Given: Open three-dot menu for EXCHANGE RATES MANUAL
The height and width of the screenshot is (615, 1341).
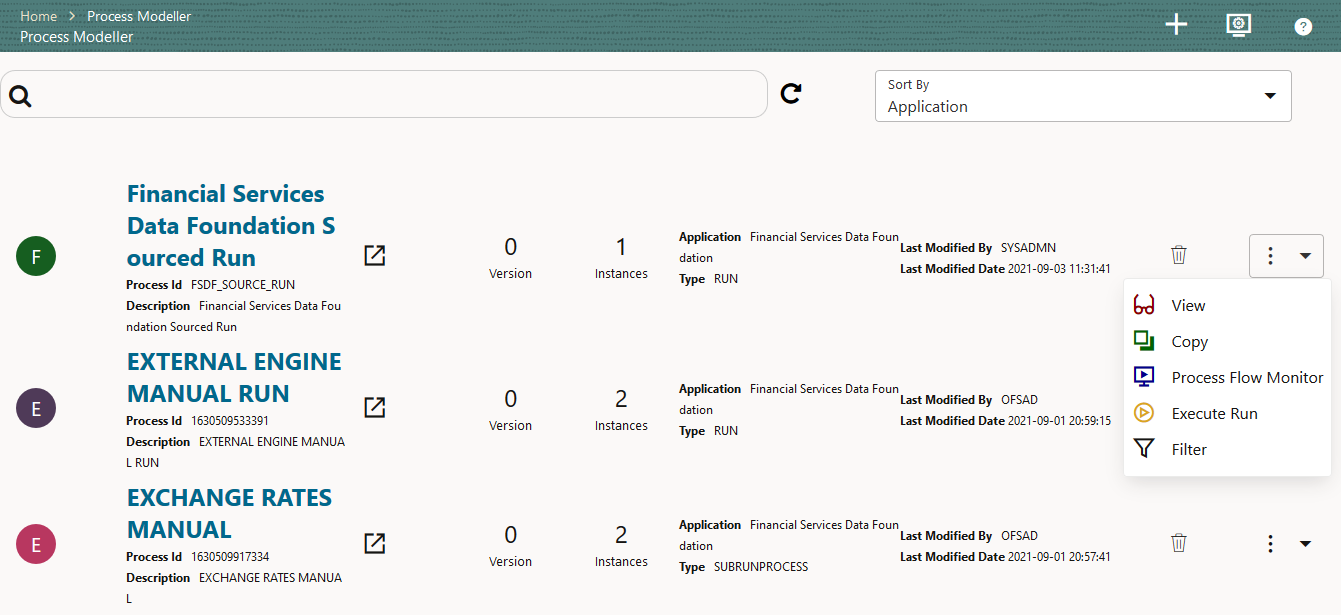Looking at the screenshot, I should pyautogui.click(x=1270, y=544).
